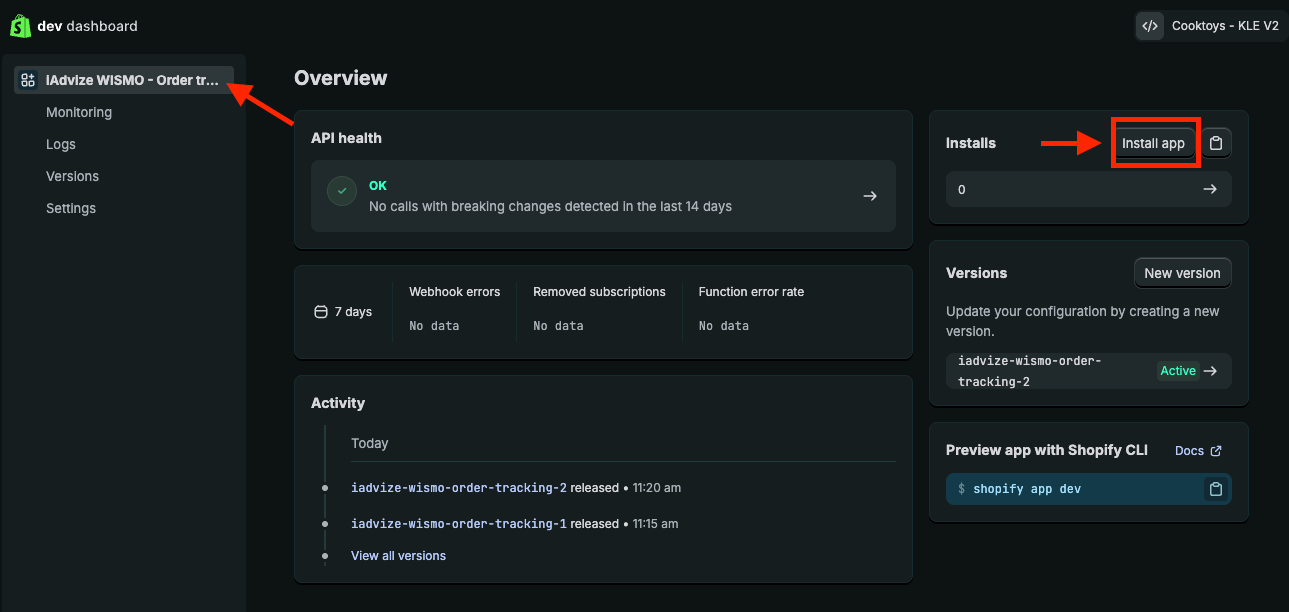
Task: Open Logs from the sidebar
Action: (x=61, y=144)
